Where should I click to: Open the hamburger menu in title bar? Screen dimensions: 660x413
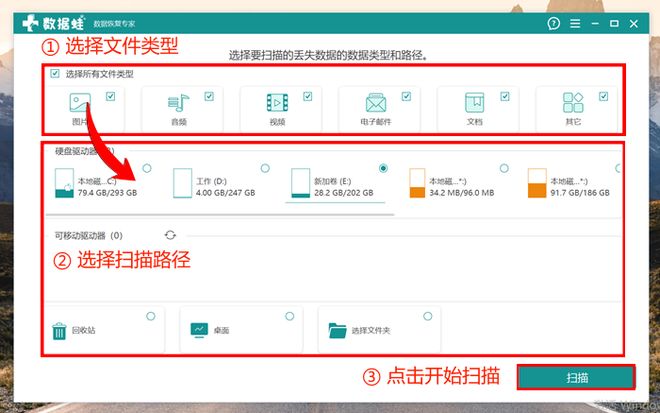click(x=575, y=24)
